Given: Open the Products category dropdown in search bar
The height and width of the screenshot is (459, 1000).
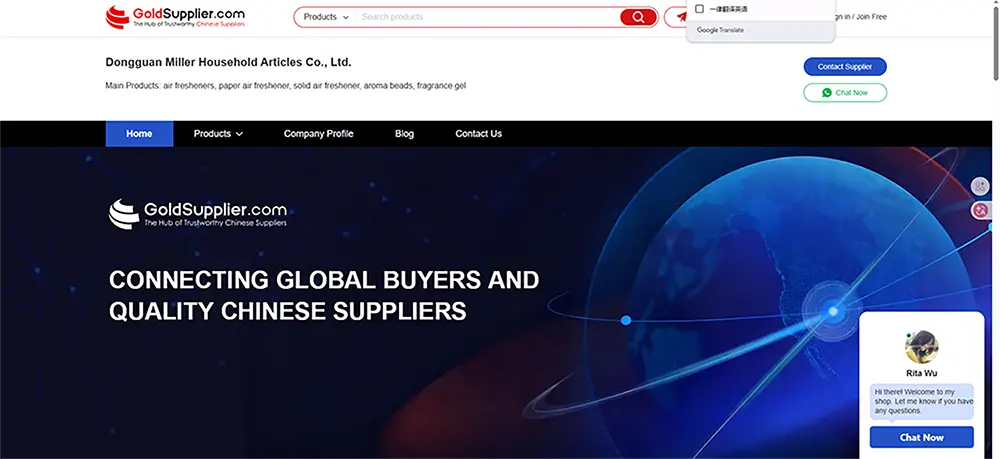Looking at the screenshot, I should click(326, 17).
